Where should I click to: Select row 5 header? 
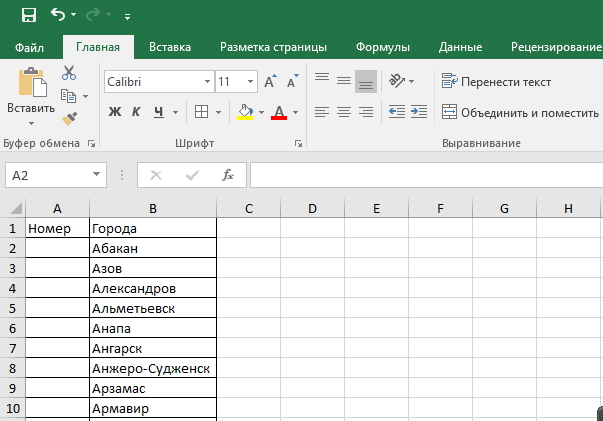click(x=12, y=308)
